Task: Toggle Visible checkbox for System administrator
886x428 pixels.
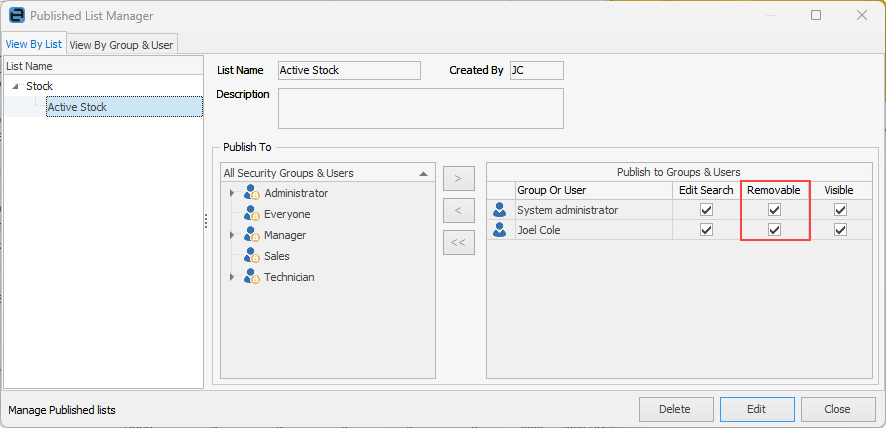Action: [x=840, y=210]
